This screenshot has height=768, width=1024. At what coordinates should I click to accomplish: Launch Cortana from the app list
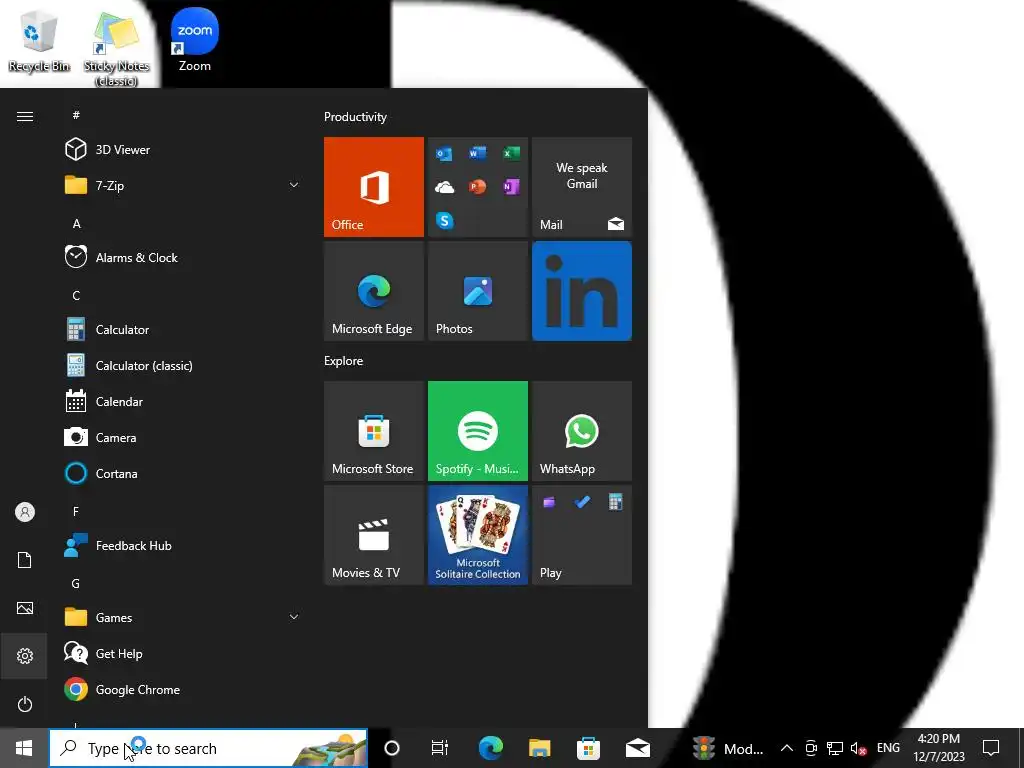point(182,473)
